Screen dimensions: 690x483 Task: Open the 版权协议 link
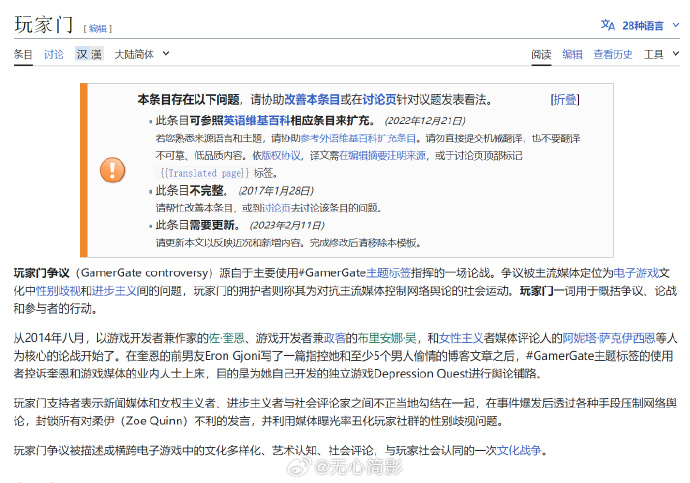[x=281, y=156]
